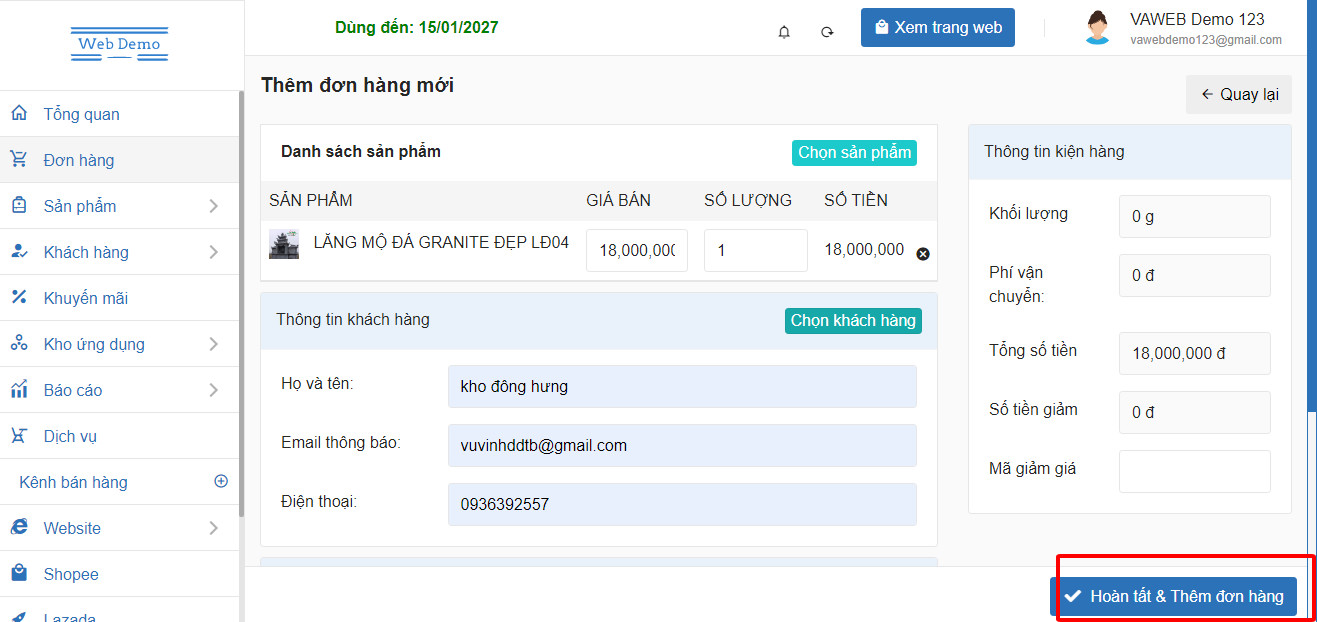This screenshot has height=622, width=1317.
Task: Expand the Website submenu chevron
Action: [x=213, y=528]
